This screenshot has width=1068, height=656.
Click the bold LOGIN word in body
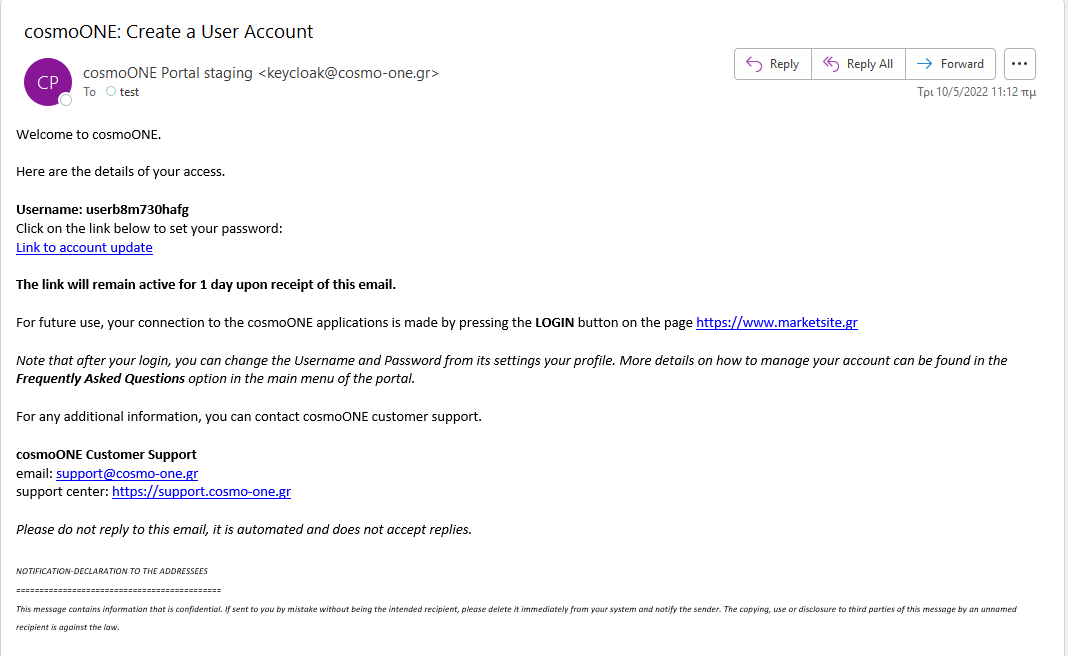pos(554,322)
